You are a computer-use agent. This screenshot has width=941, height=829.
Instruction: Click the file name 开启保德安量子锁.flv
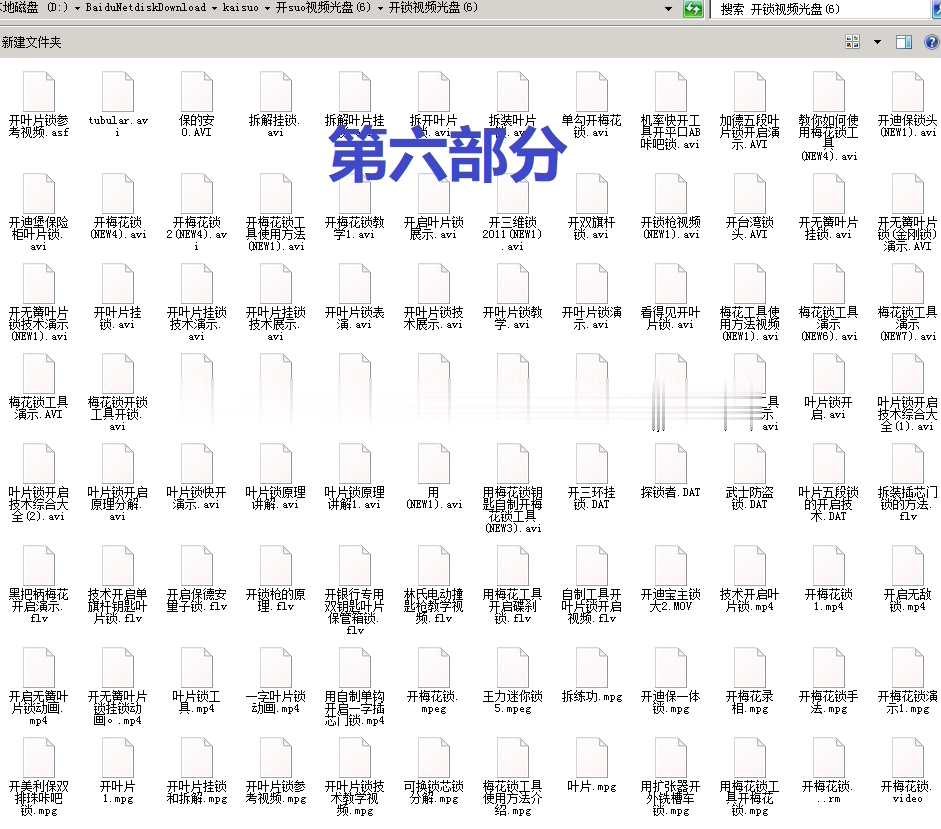click(x=197, y=600)
